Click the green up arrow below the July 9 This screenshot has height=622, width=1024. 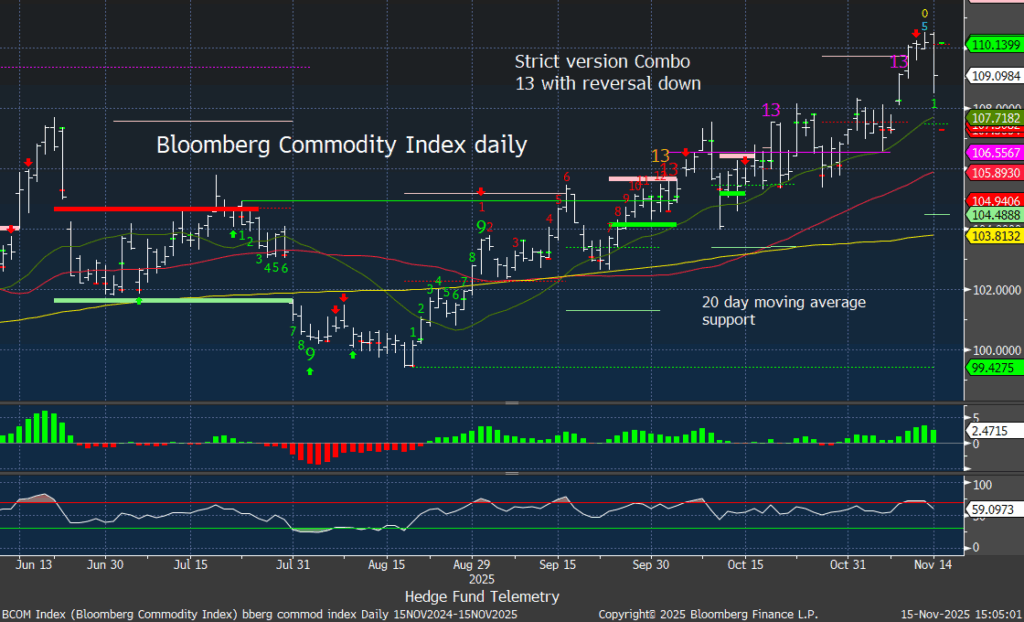tap(310, 371)
